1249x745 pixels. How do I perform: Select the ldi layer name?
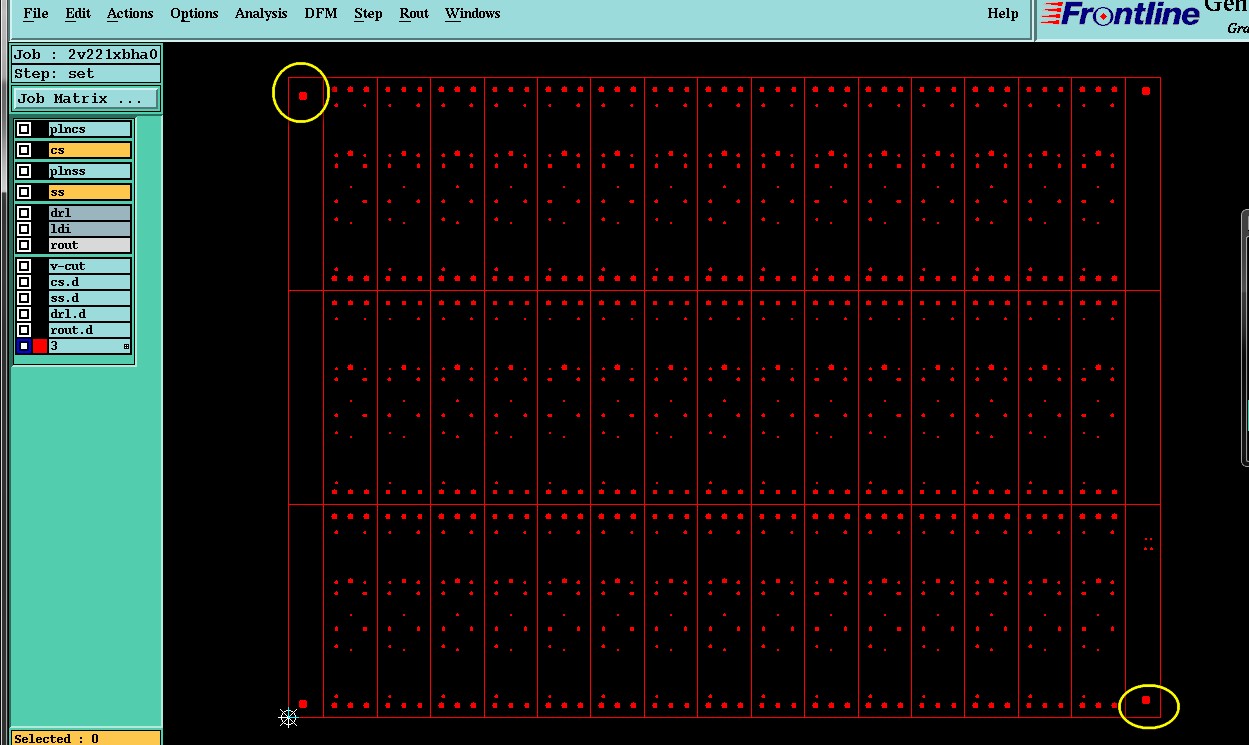90,229
